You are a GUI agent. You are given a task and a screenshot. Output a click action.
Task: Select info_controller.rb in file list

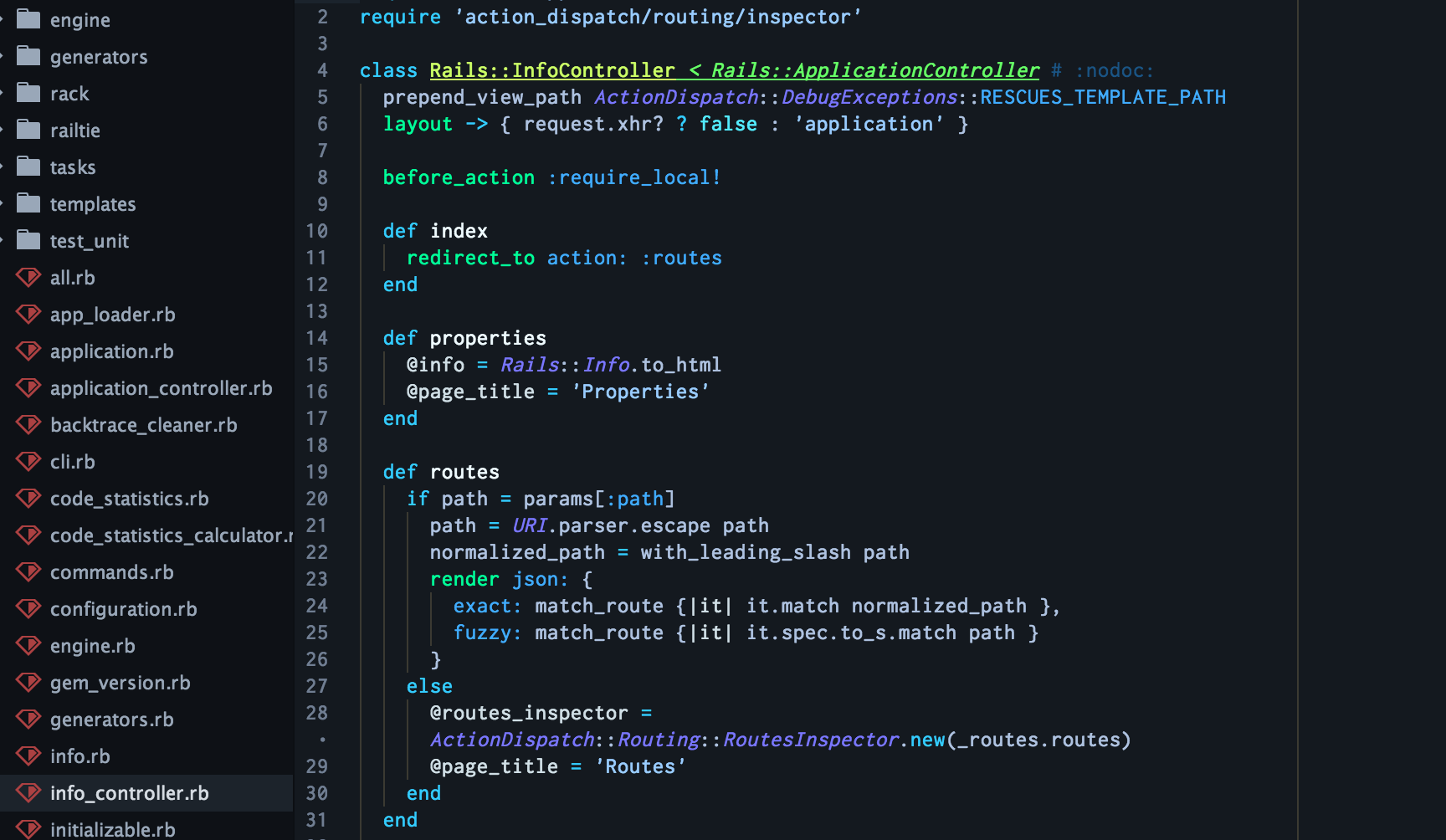(146, 792)
